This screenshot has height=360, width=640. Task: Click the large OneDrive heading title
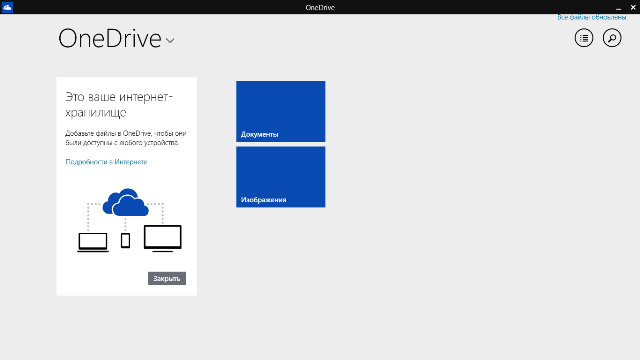click(x=110, y=39)
